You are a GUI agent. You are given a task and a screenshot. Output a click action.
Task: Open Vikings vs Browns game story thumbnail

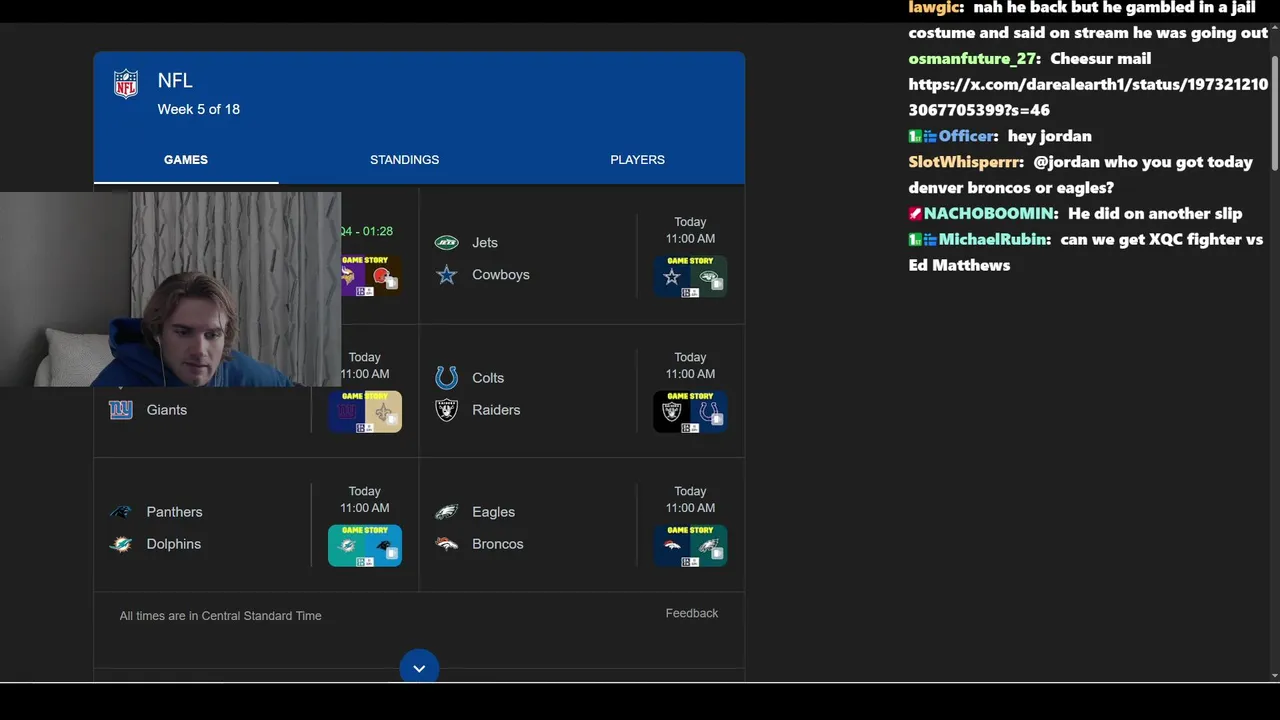coord(371,276)
